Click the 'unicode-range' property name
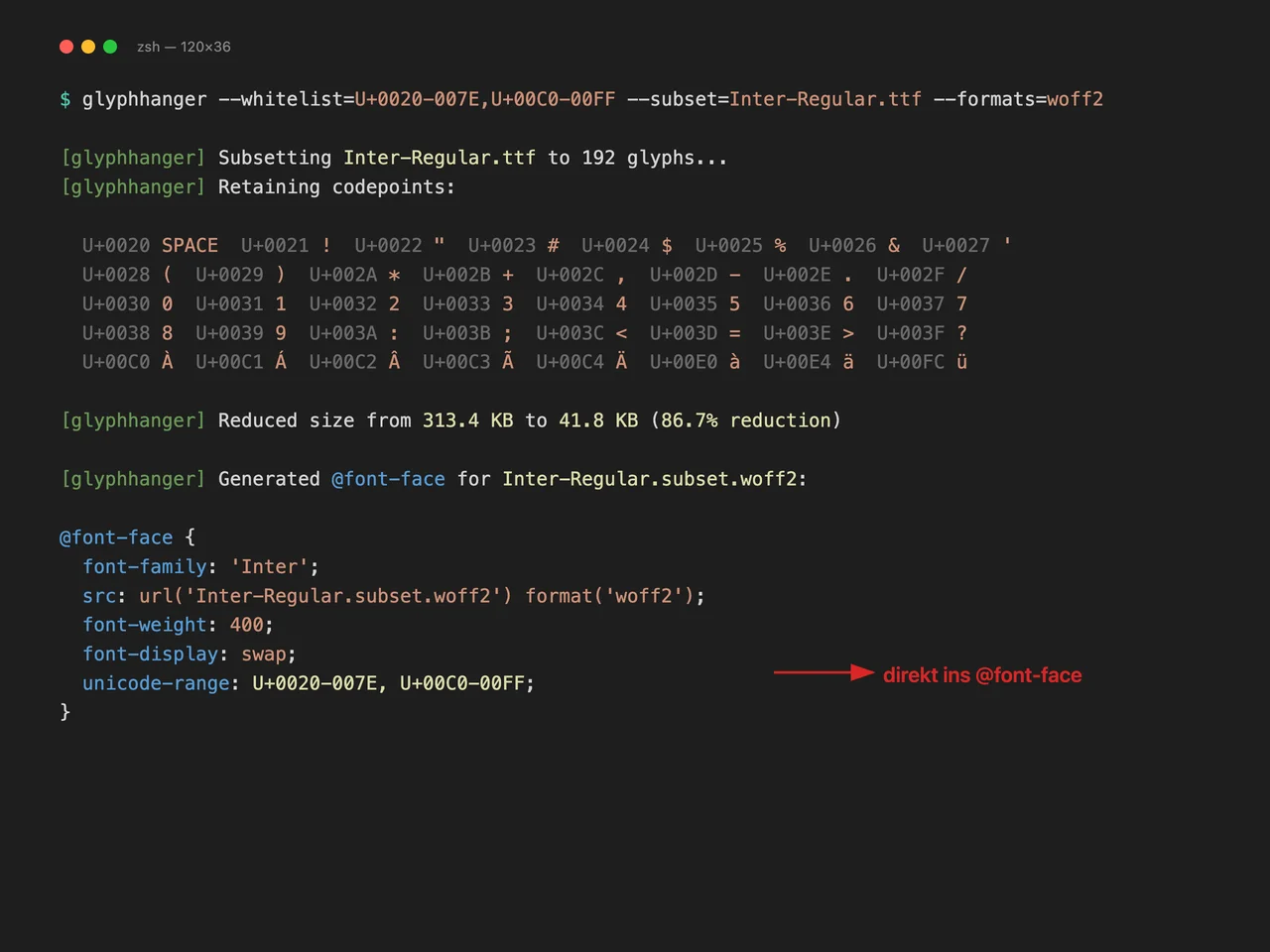 [x=156, y=683]
